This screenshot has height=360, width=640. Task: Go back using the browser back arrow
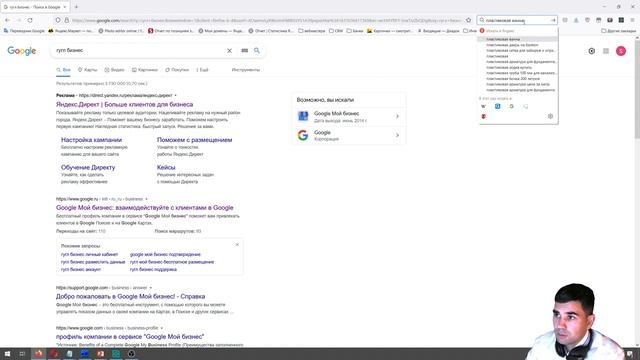[7, 20]
